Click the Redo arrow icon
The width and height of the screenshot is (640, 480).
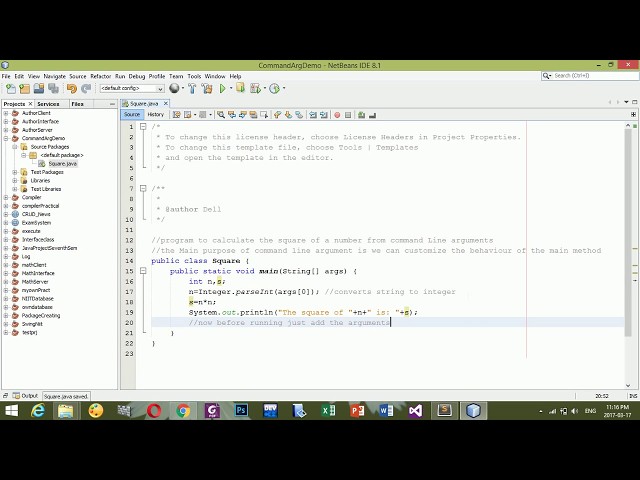[86, 88]
